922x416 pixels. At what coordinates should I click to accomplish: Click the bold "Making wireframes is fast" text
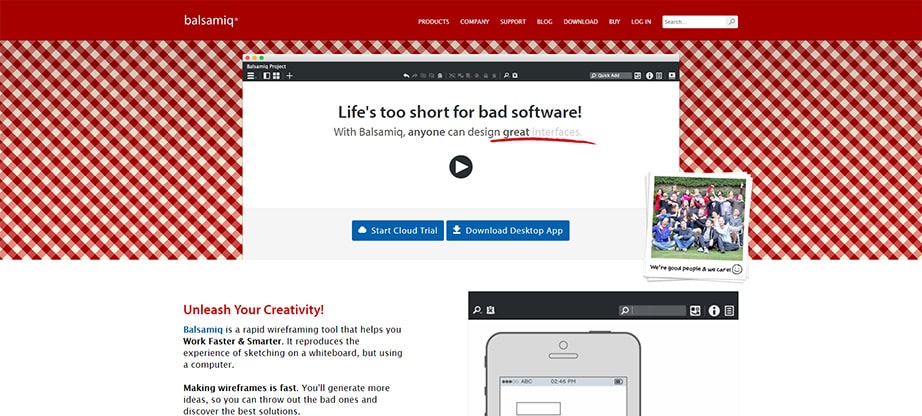pos(240,388)
